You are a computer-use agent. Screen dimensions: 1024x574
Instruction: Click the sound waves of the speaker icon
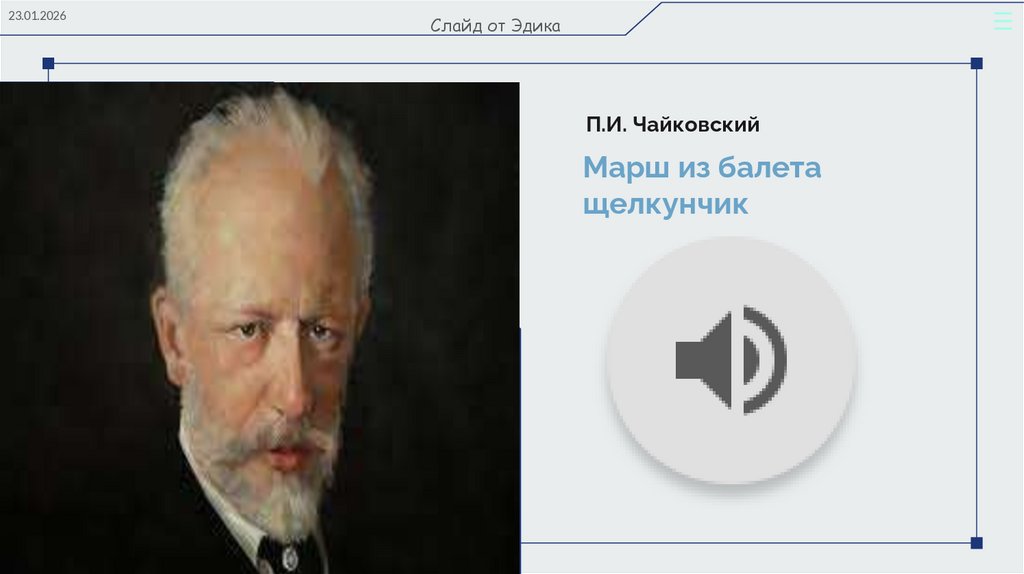765,360
